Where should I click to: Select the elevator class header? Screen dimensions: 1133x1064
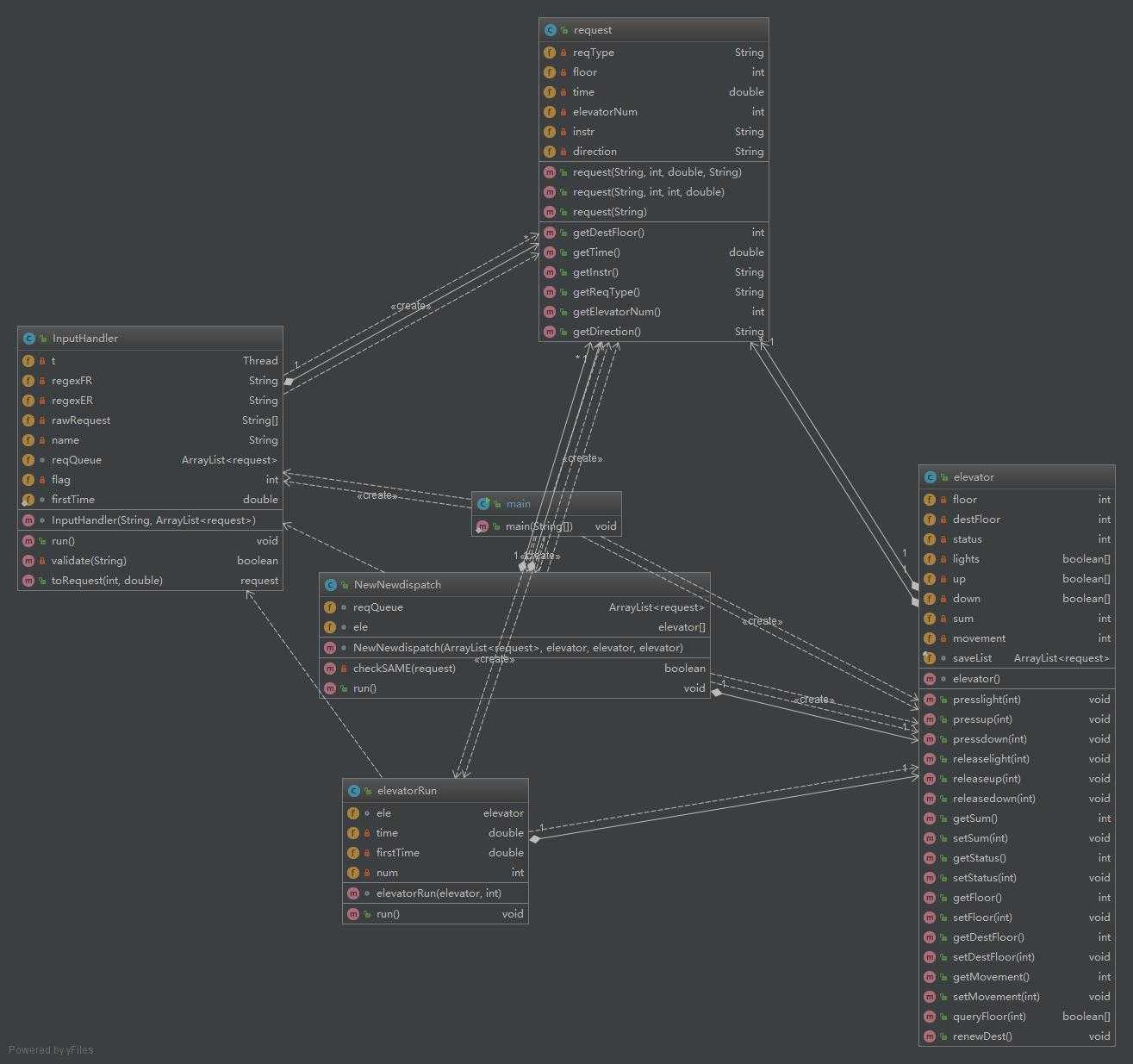[x=1017, y=477]
